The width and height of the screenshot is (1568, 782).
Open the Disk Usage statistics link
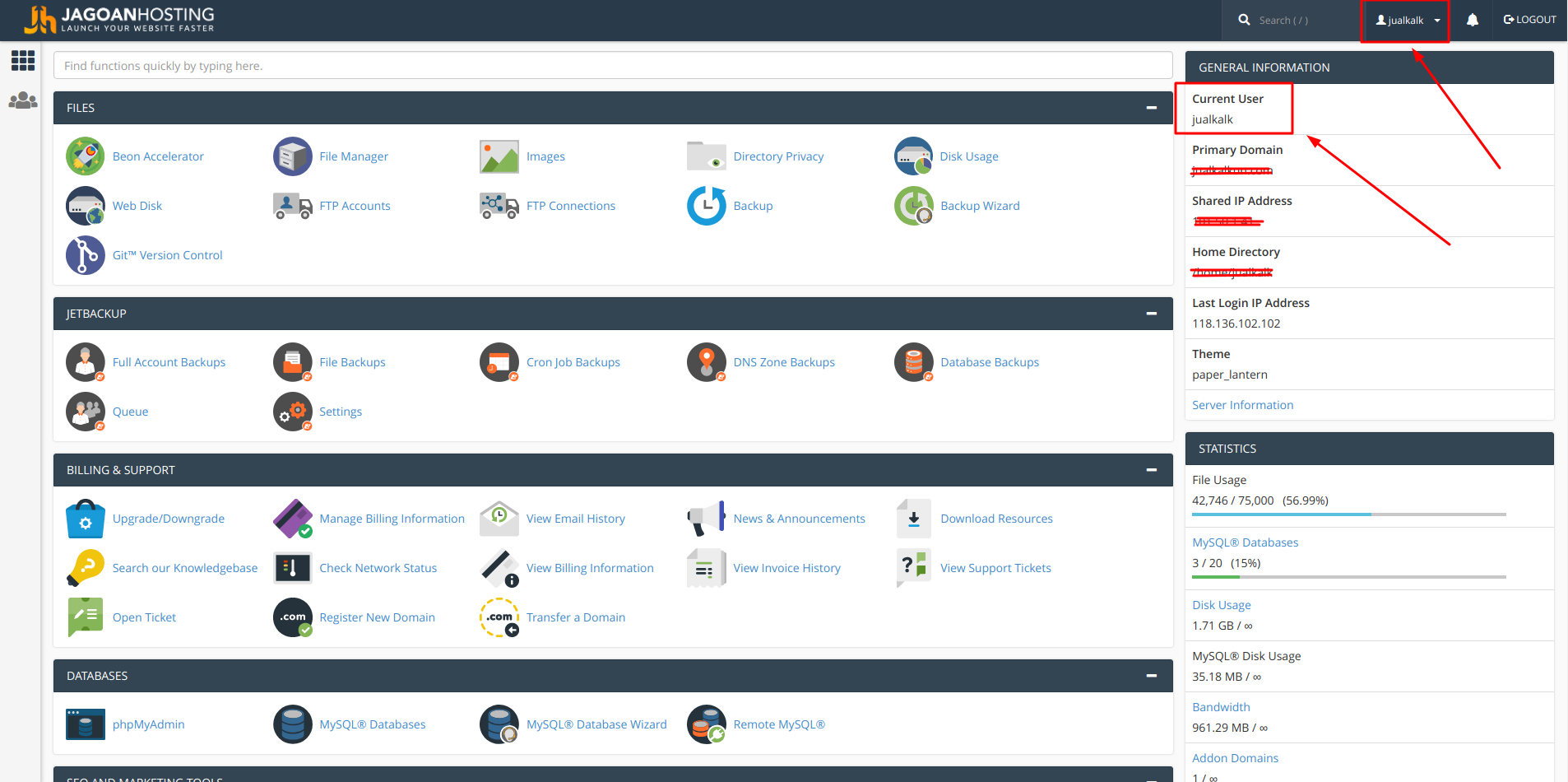pos(1221,605)
